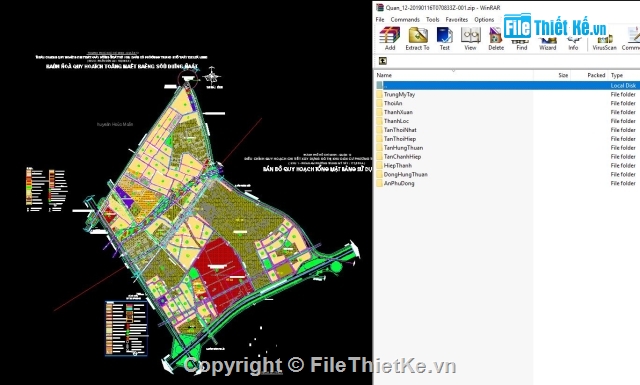Open the Commands menu
The width and height of the screenshot is (640, 385).
[405, 20]
